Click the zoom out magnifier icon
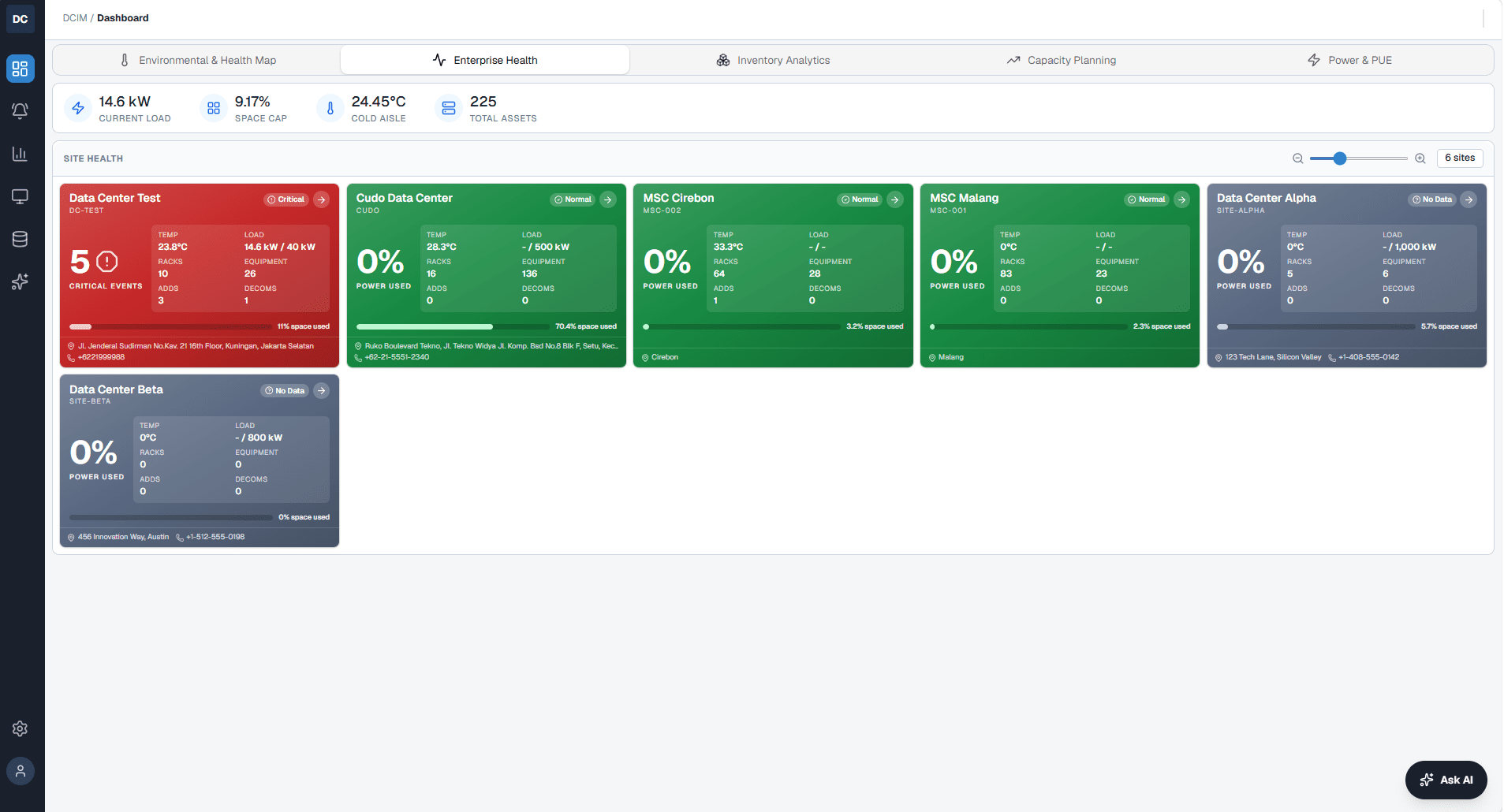Screen dimensions: 1504x812 [x=1297, y=158]
